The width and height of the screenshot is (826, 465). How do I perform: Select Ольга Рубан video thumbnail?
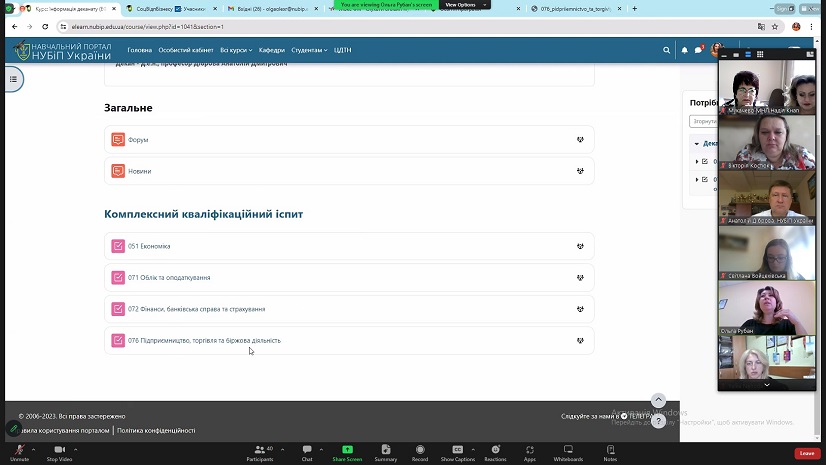coord(767,308)
